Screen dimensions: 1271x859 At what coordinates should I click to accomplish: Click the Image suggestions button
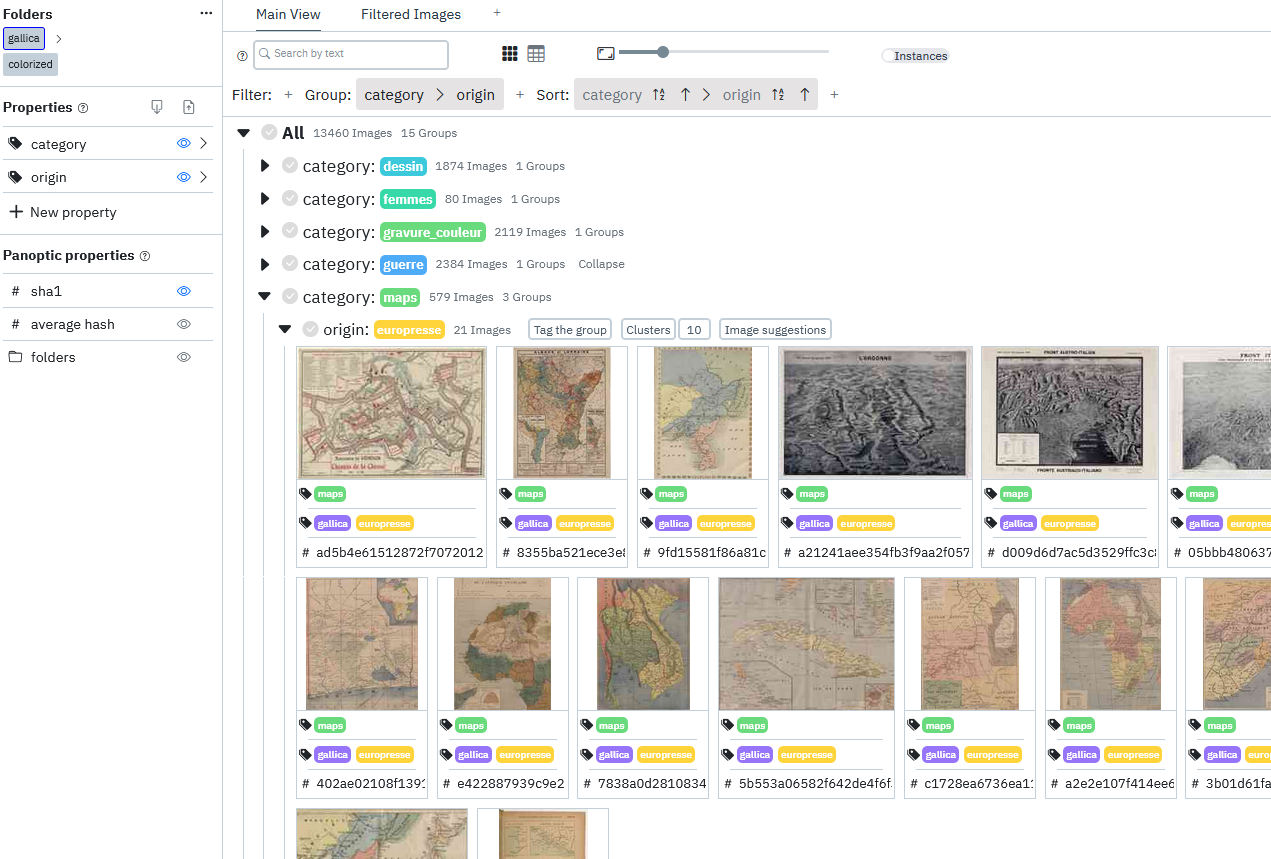tap(775, 330)
